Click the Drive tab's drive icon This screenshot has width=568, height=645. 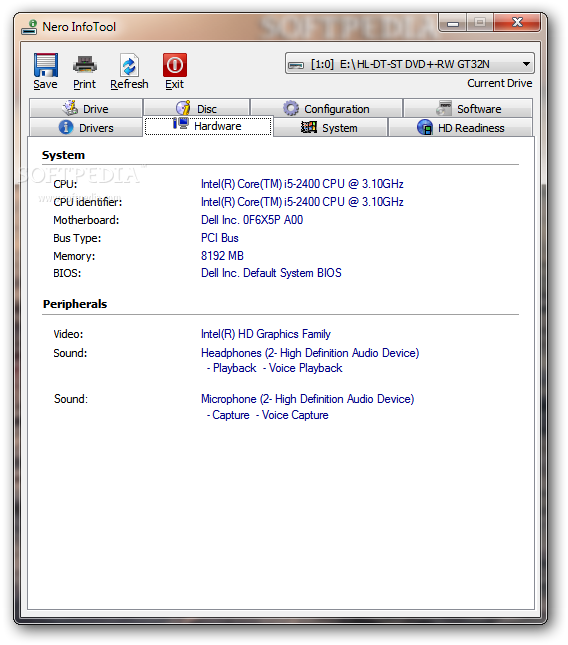point(70,108)
